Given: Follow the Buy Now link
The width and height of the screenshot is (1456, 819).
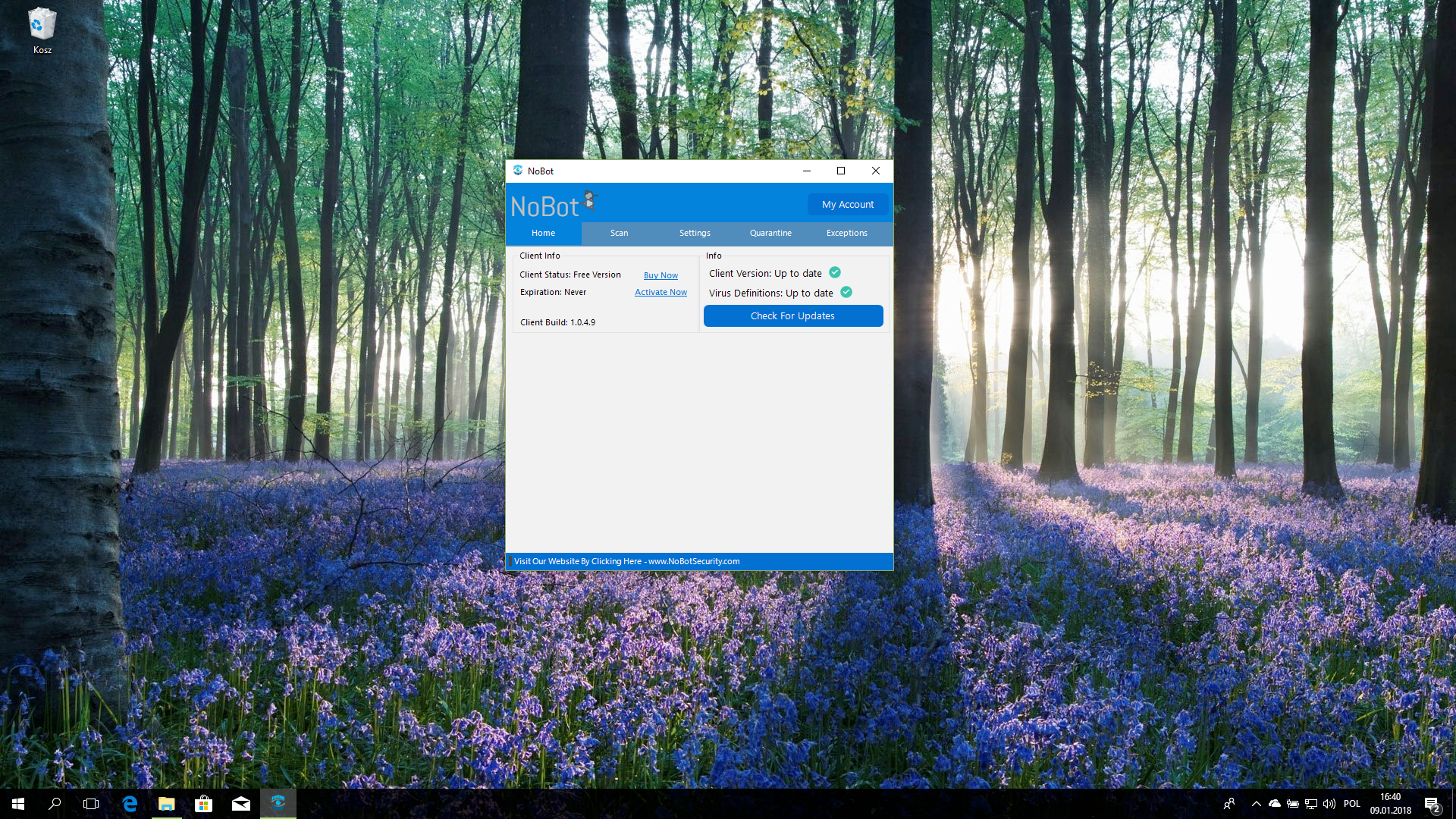Looking at the screenshot, I should pyautogui.click(x=661, y=275).
